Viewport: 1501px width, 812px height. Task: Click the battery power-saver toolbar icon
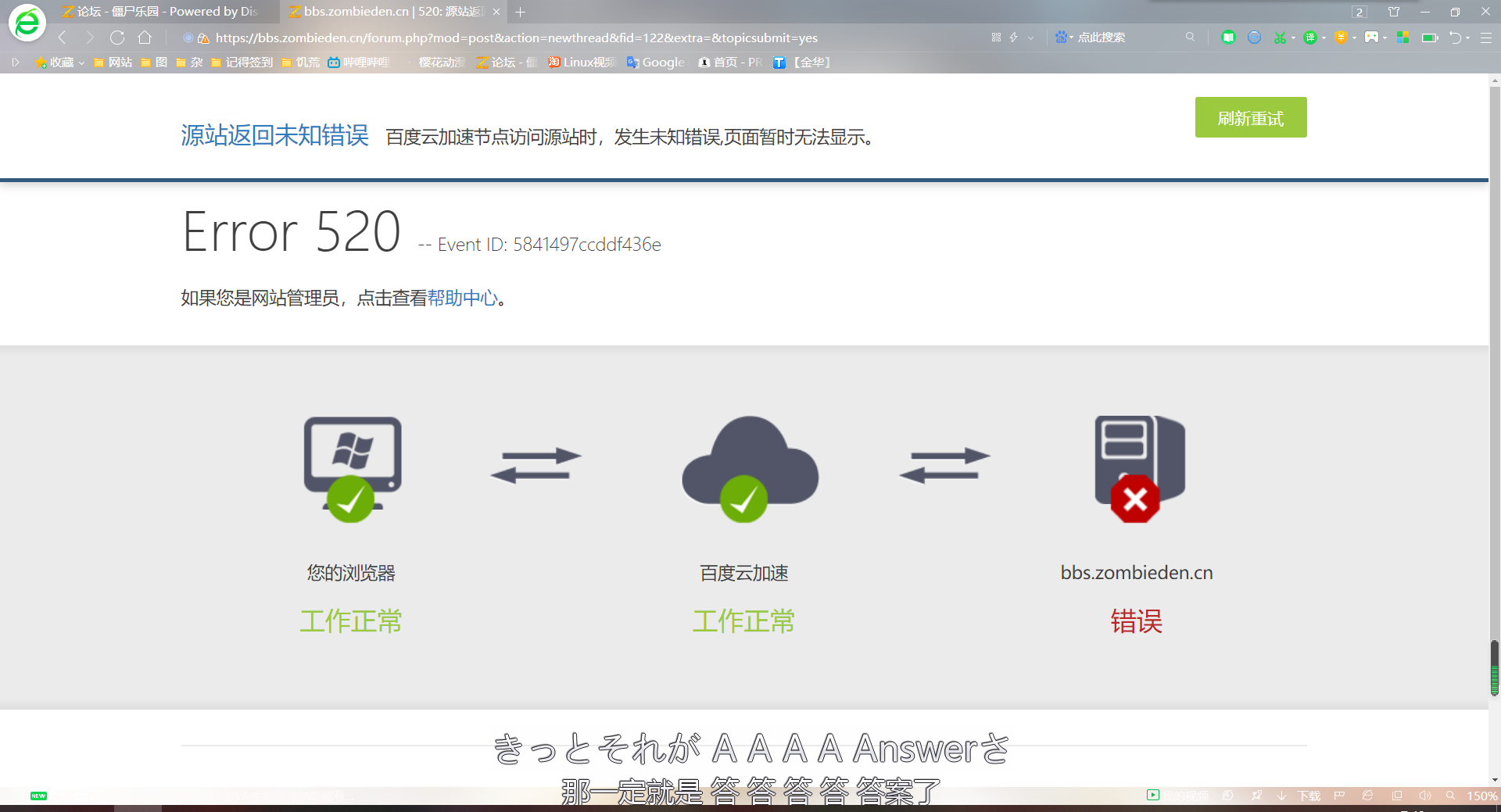tap(1429, 37)
